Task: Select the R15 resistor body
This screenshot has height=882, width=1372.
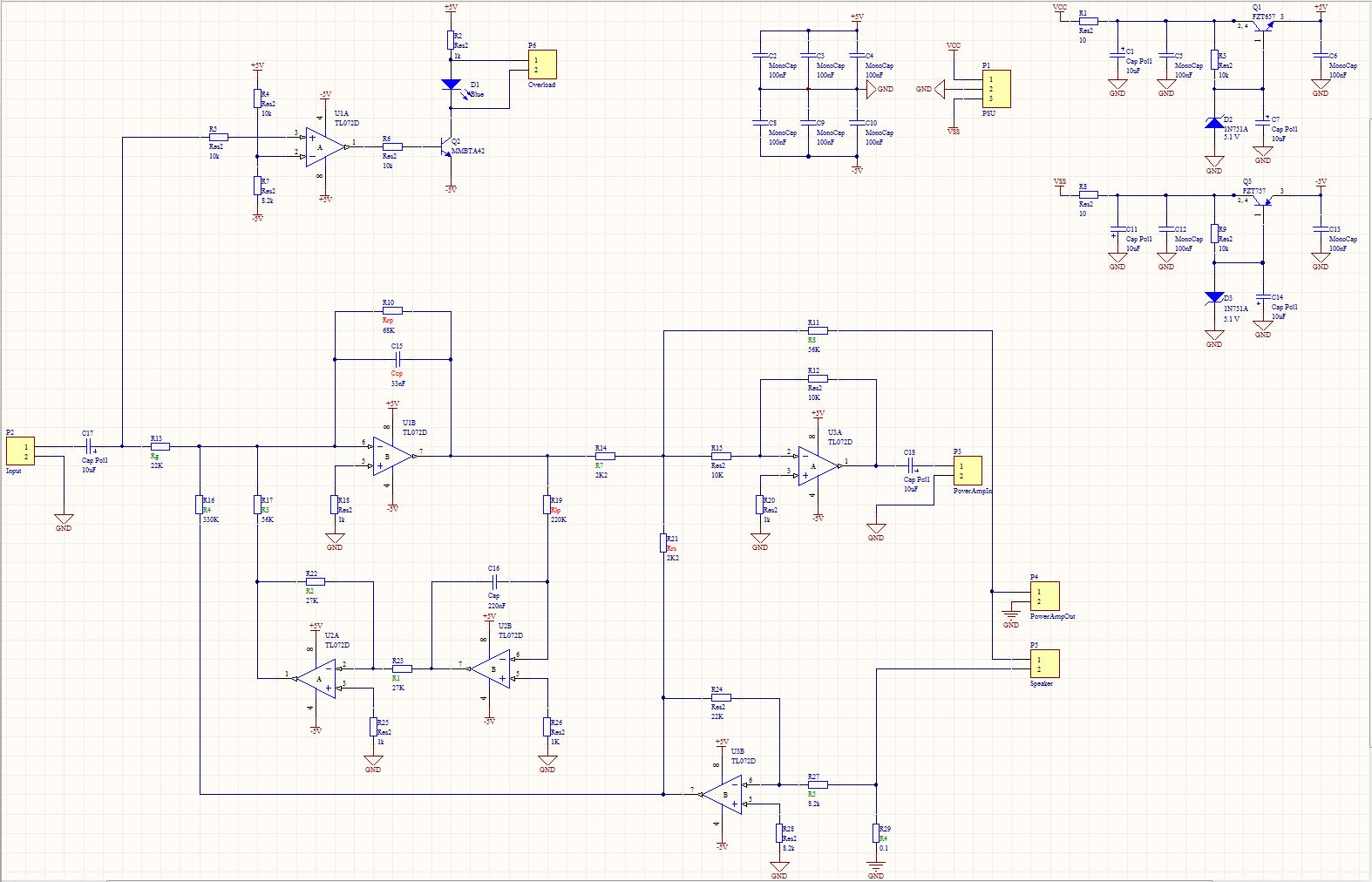Action: point(722,456)
